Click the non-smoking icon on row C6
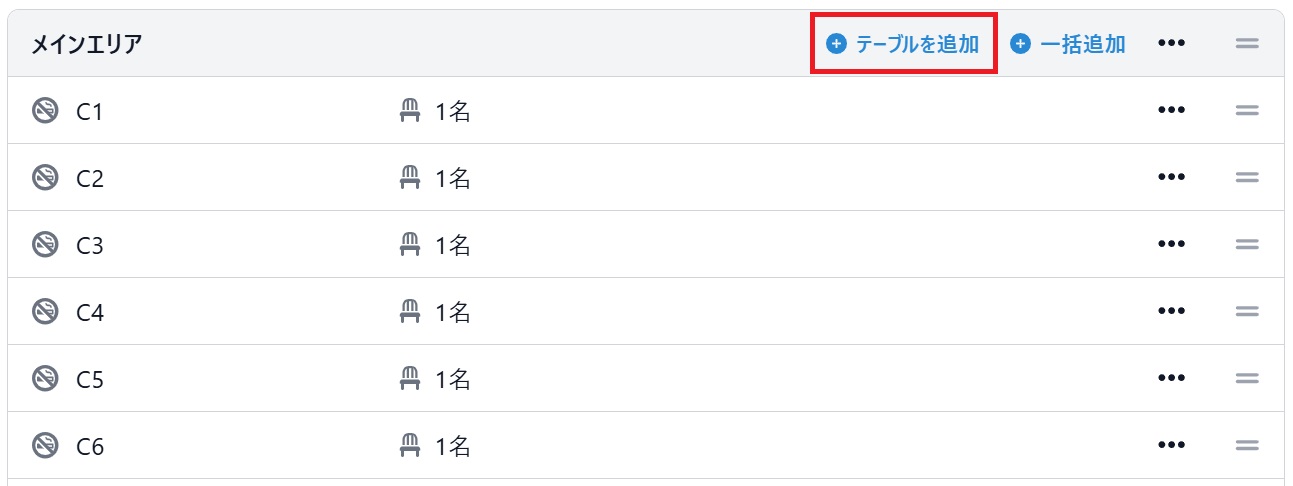Viewport: 1293px width, 486px height. coord(45,446)
